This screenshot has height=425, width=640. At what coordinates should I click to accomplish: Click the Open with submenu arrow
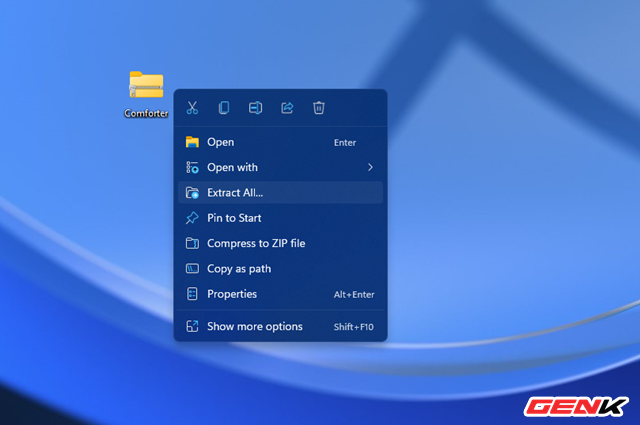370,167
